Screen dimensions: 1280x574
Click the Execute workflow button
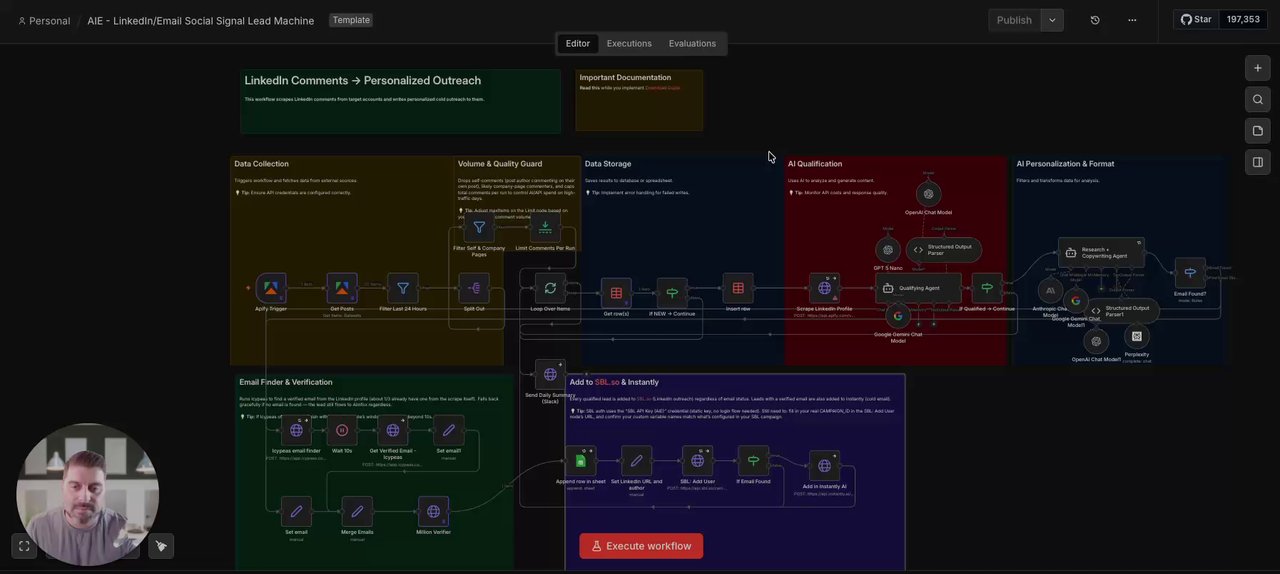coord(641,546)
